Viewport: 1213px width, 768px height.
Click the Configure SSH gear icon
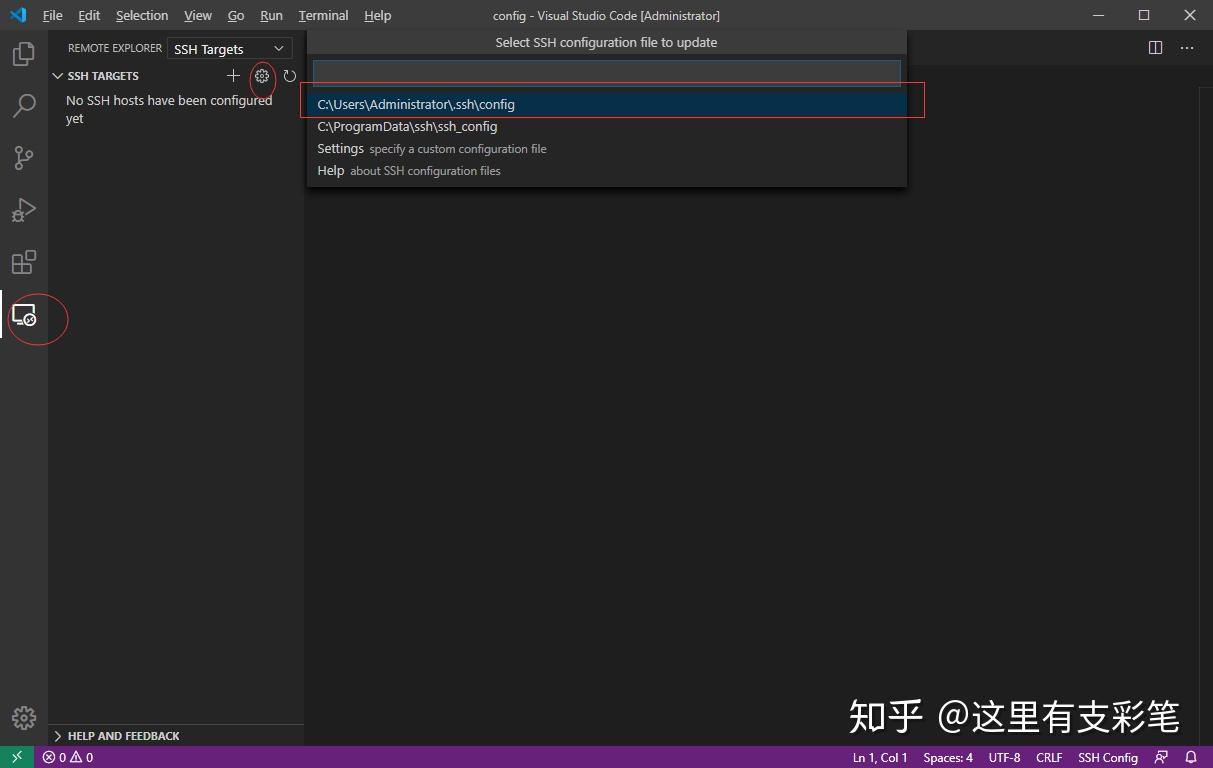click(x=262, y=76)
